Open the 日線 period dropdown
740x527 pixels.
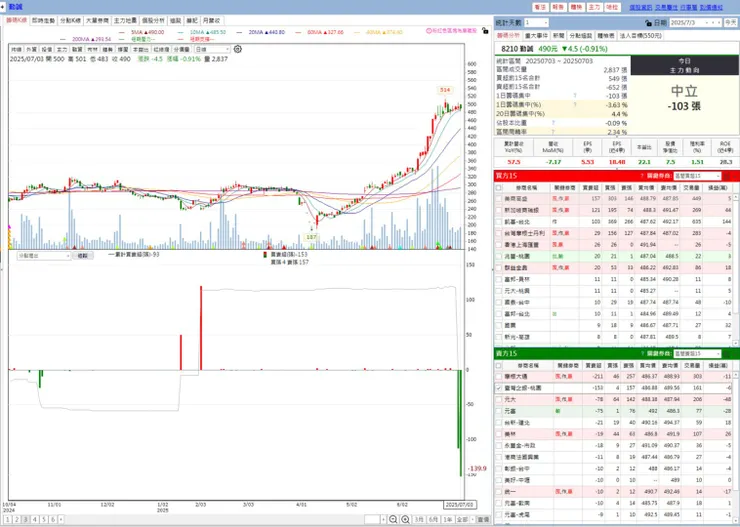click(212, 49)
